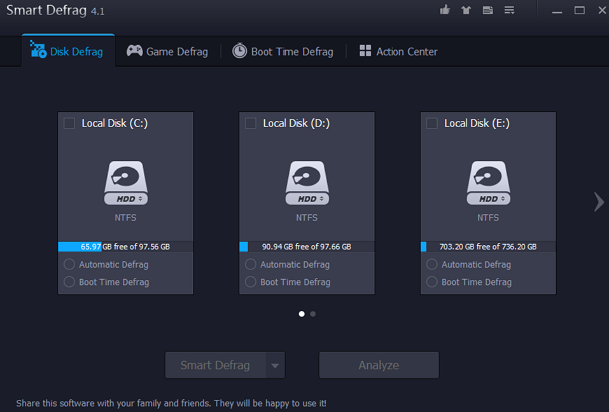The height and width of the screenshot is (412, 609).
Task: Minimize the Smart Defrag window
Action: point(557,10)
